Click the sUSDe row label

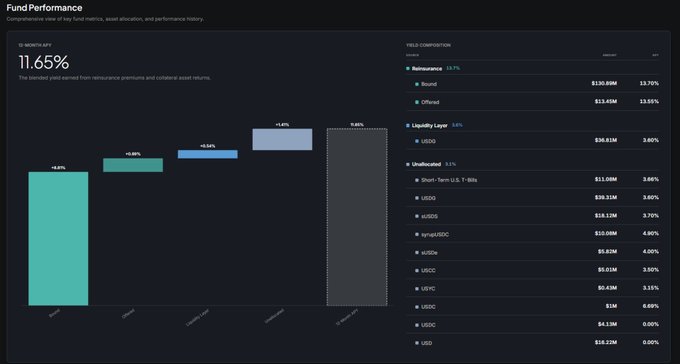point(429,253)
